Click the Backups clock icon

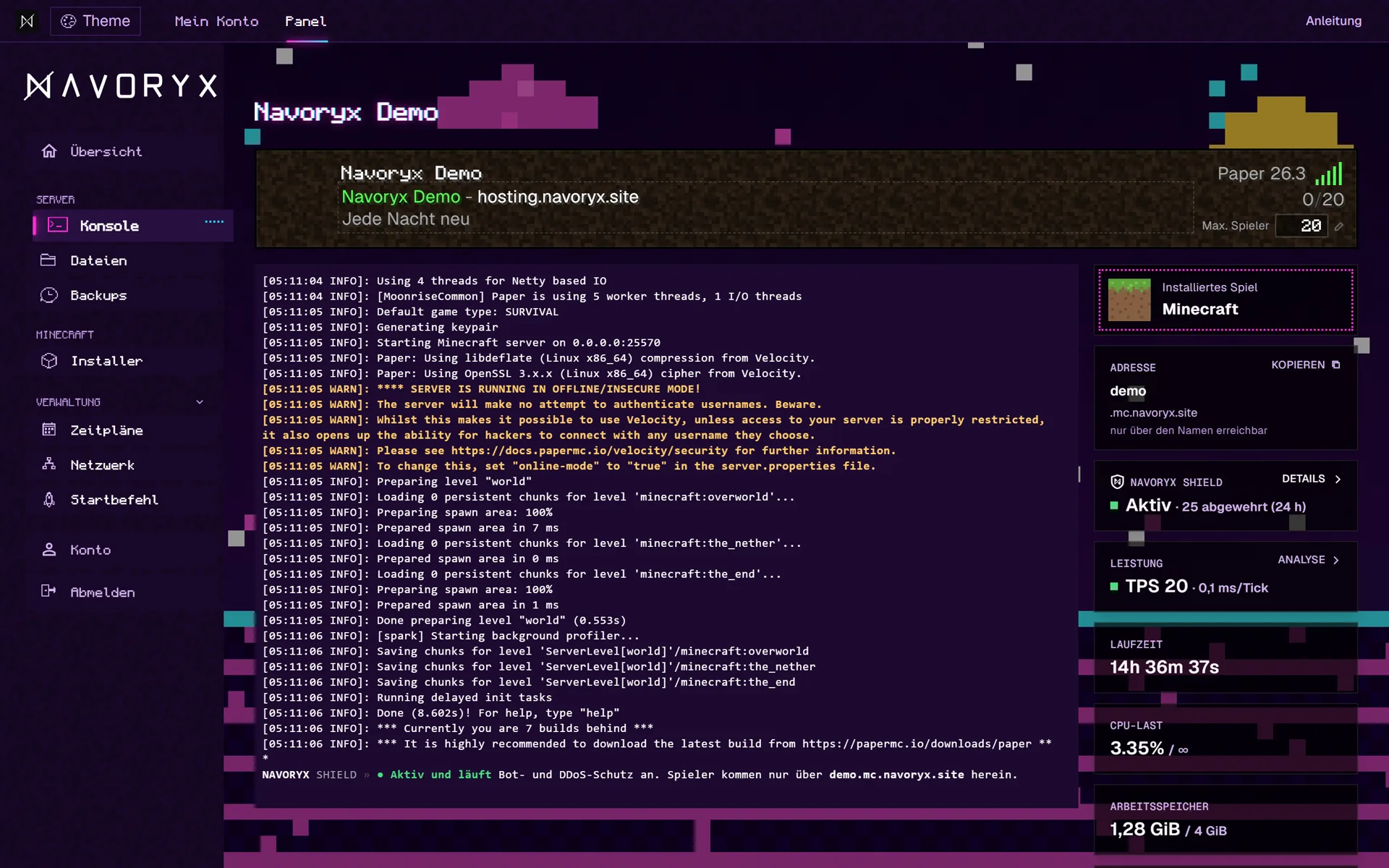click(x=49, y=295)
